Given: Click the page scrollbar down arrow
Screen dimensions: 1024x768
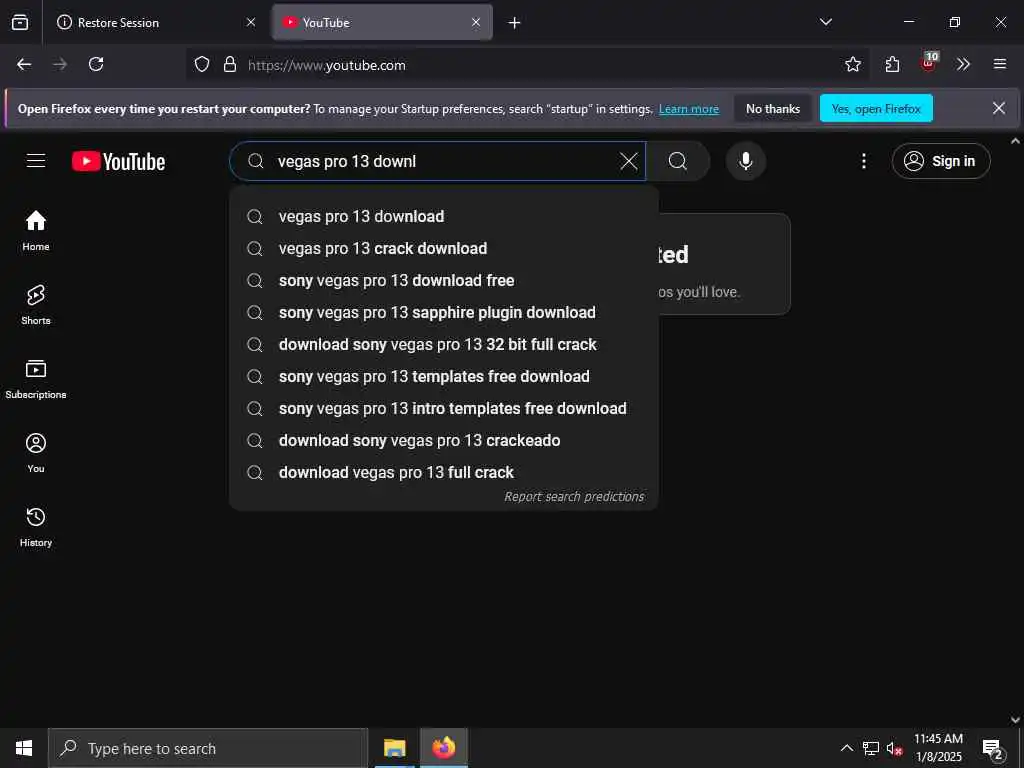Looking at the screenshot, I should [1015, 720].
